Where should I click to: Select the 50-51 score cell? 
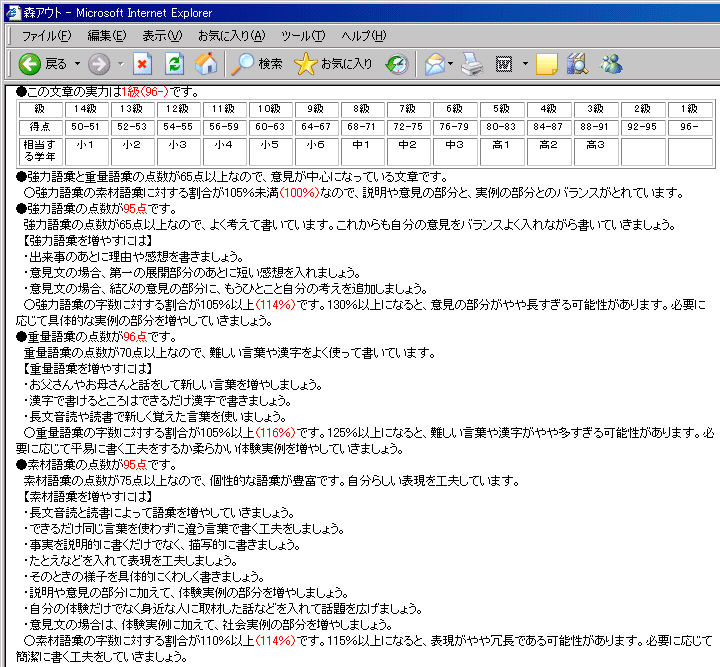point(87,127)
